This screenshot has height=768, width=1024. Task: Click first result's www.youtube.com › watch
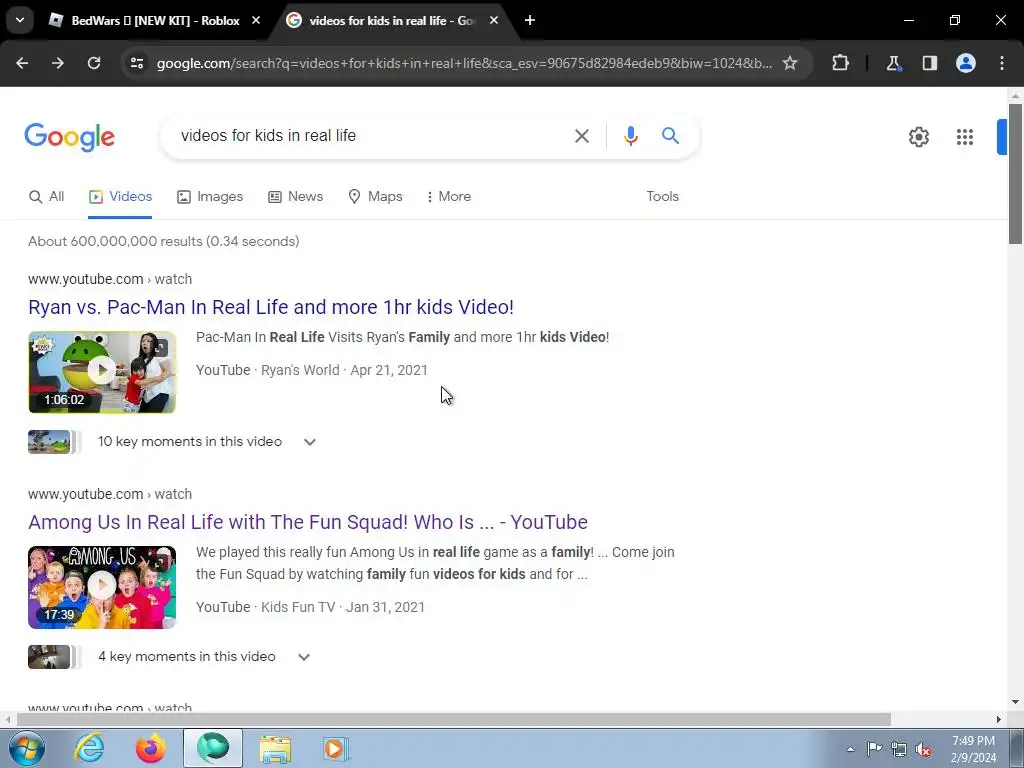point(110,280)
